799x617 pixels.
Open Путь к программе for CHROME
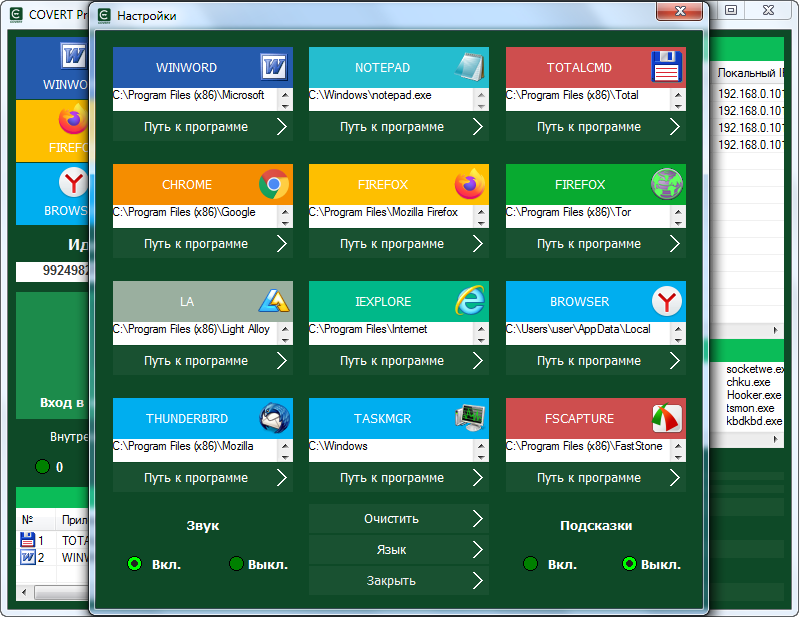point(203,244)
